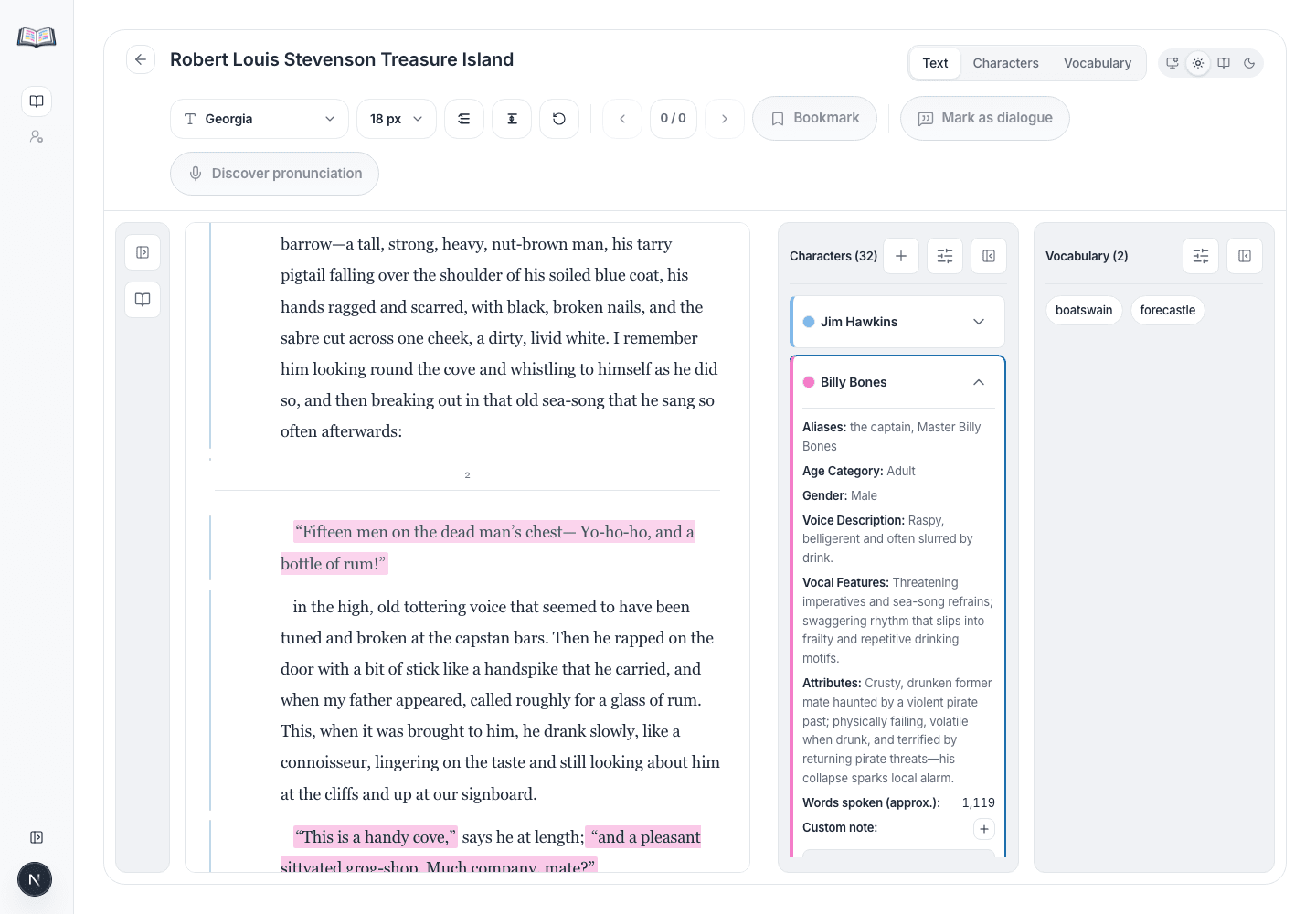Open the library book icon in left sidebar

37,101
